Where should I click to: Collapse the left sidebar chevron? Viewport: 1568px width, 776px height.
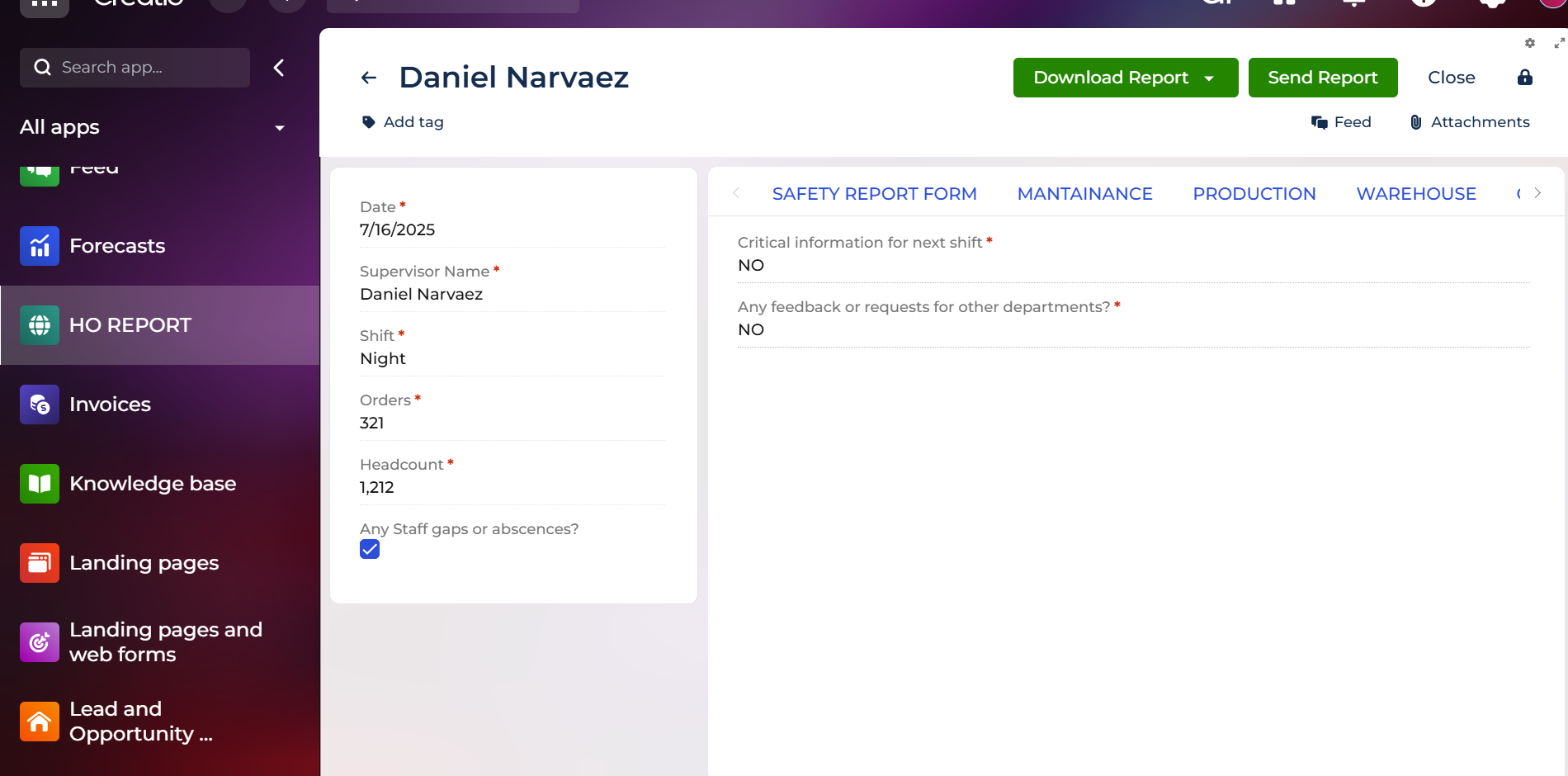(279, 68)
